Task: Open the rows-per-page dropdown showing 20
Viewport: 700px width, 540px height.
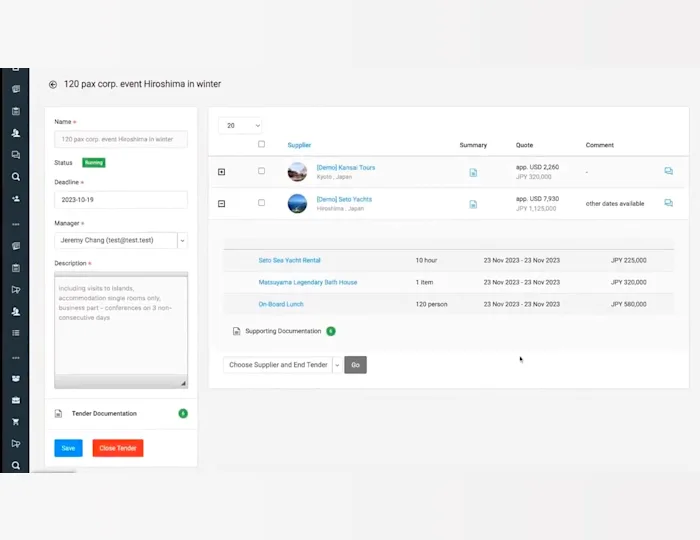Action: tap(240, 125)
